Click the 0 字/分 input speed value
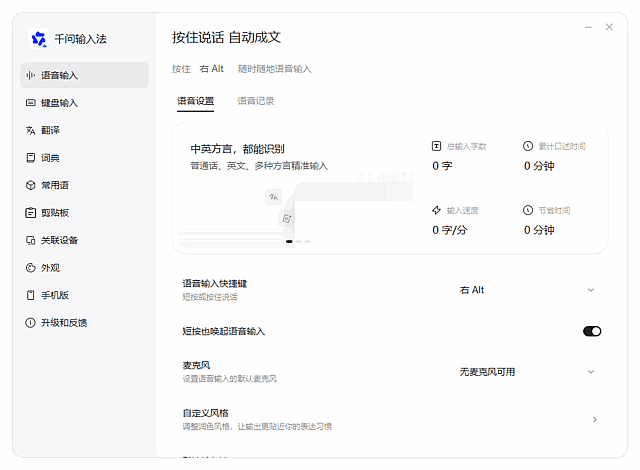The image size is (640, 470). (450, 230)
